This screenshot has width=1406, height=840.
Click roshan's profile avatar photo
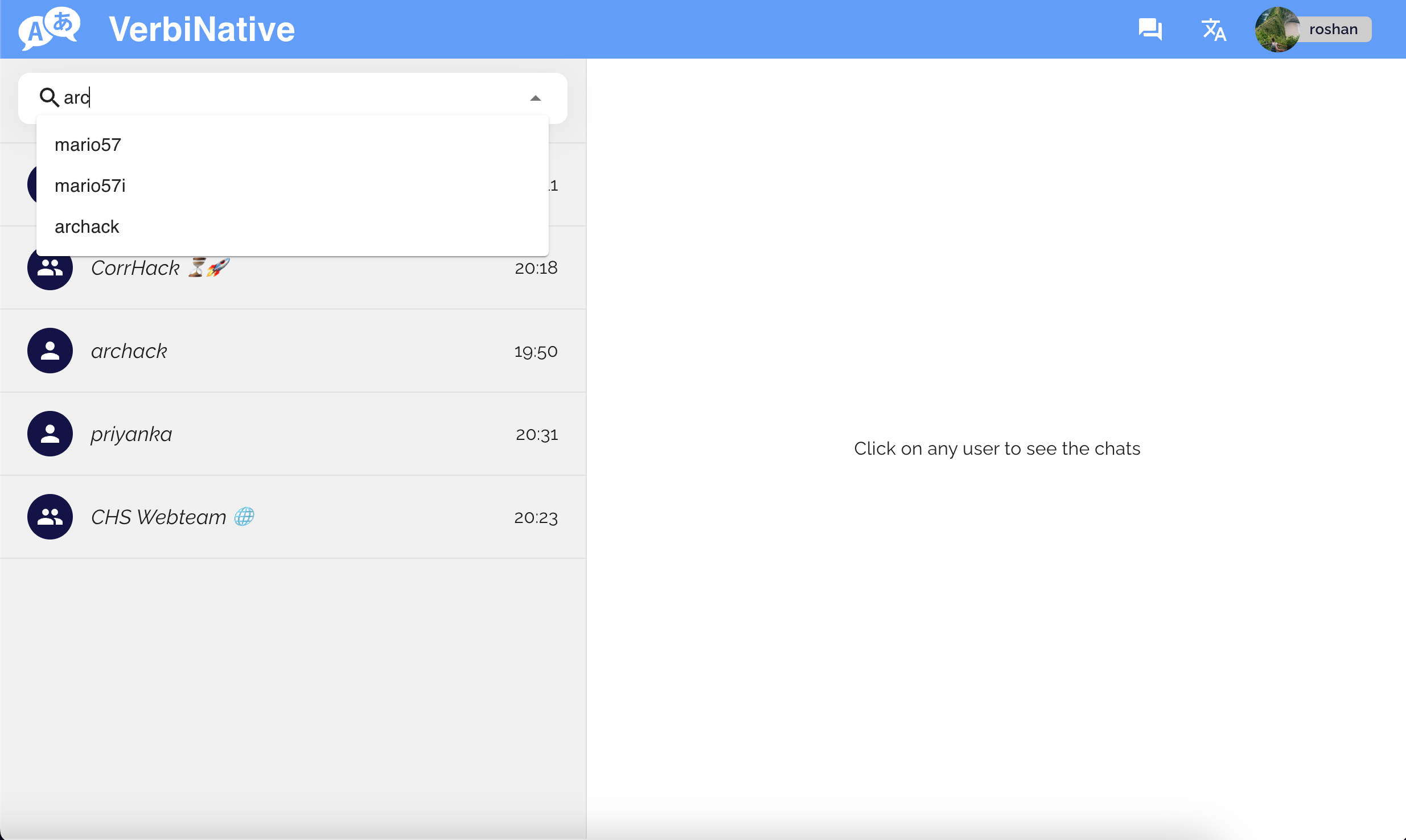coord(1277,30)
